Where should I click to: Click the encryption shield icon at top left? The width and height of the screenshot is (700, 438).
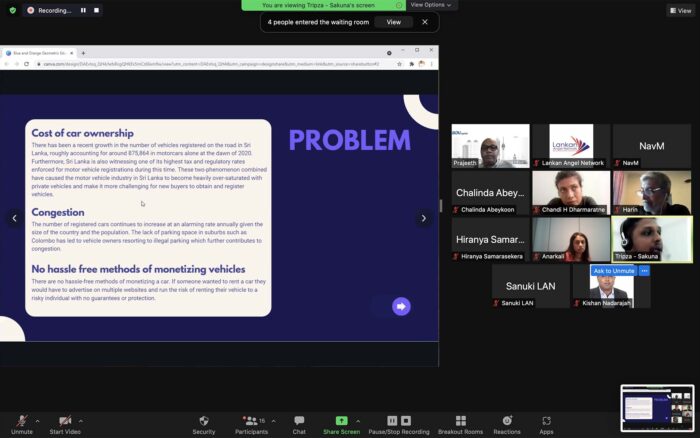click(12, 10)
